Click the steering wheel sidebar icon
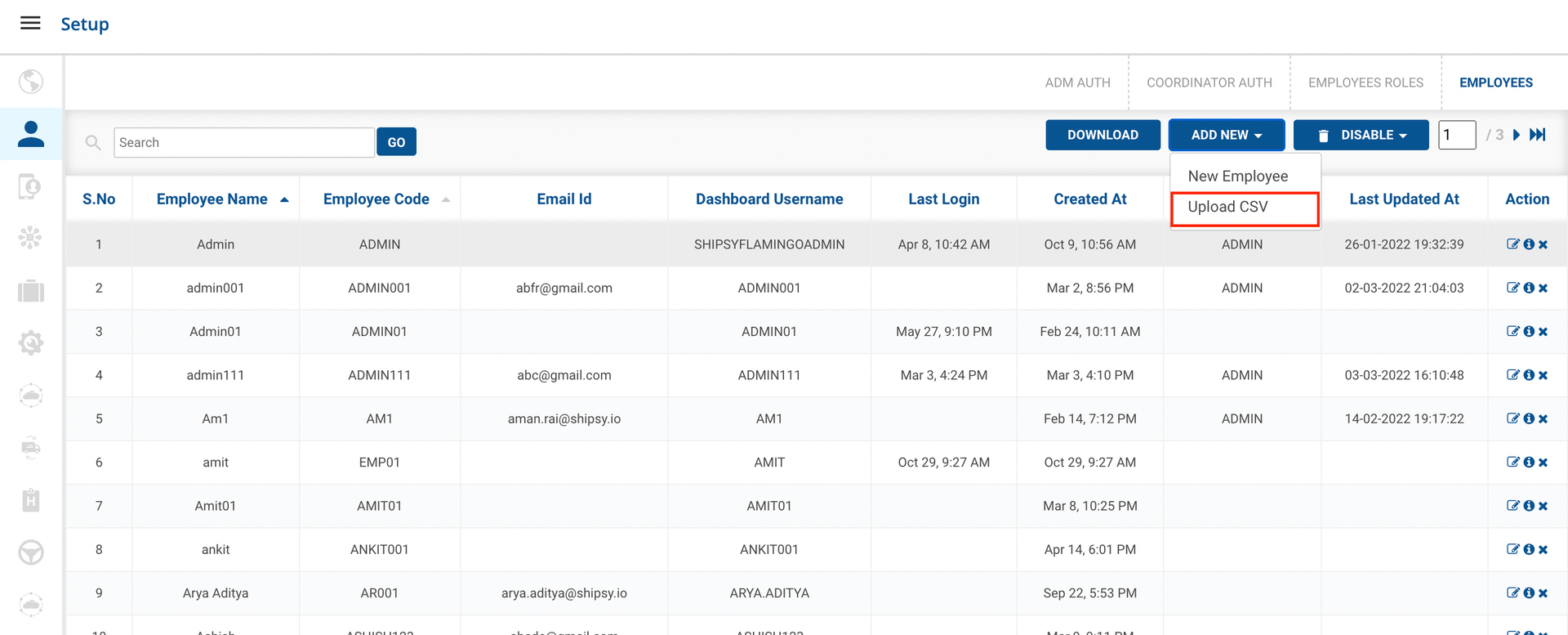The height and width of the screenshot is (635, 1568). tap(31, 552)
